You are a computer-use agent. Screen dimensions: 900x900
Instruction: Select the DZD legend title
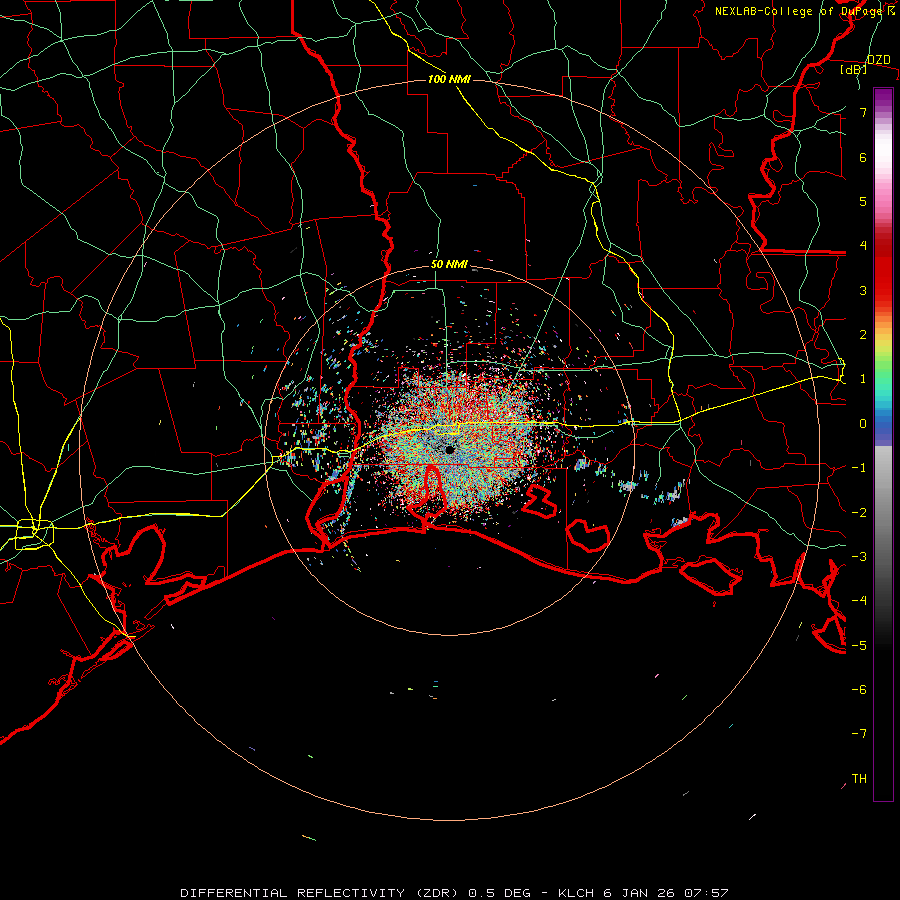(878, 60)
